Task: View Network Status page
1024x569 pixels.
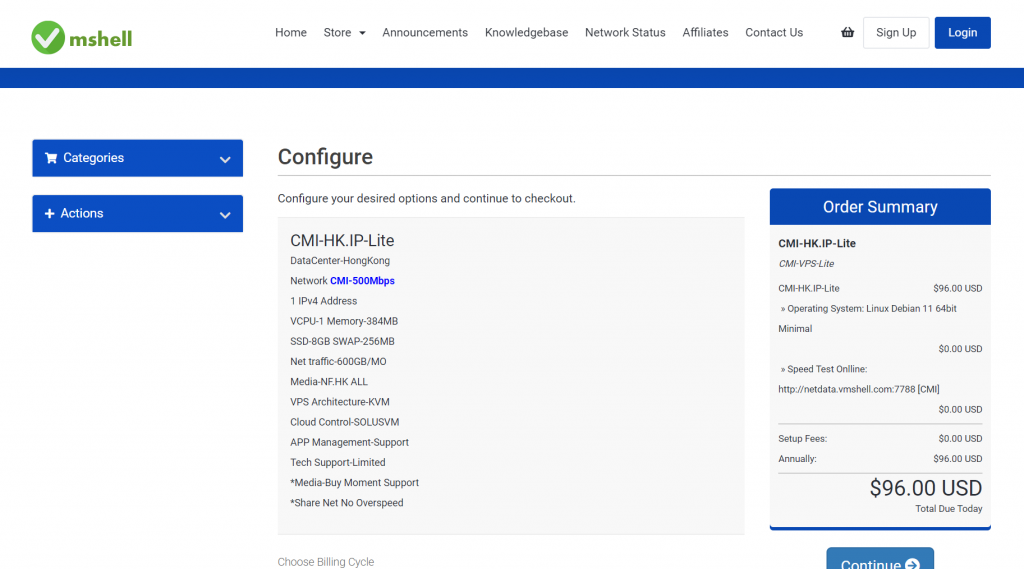Action: click(x=625, y=33)
